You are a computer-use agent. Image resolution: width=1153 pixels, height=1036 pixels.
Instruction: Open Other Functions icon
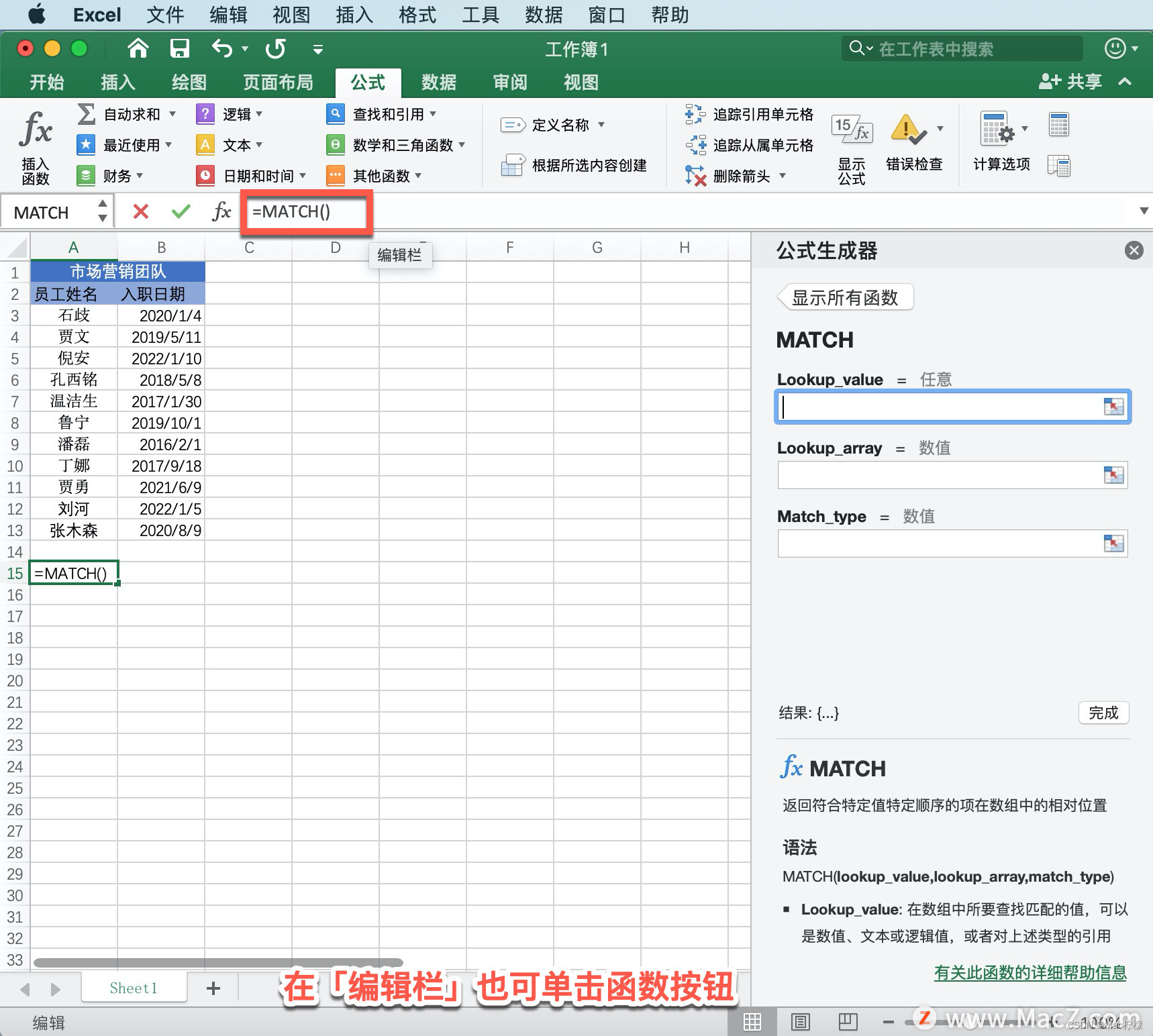coord(336,175)
